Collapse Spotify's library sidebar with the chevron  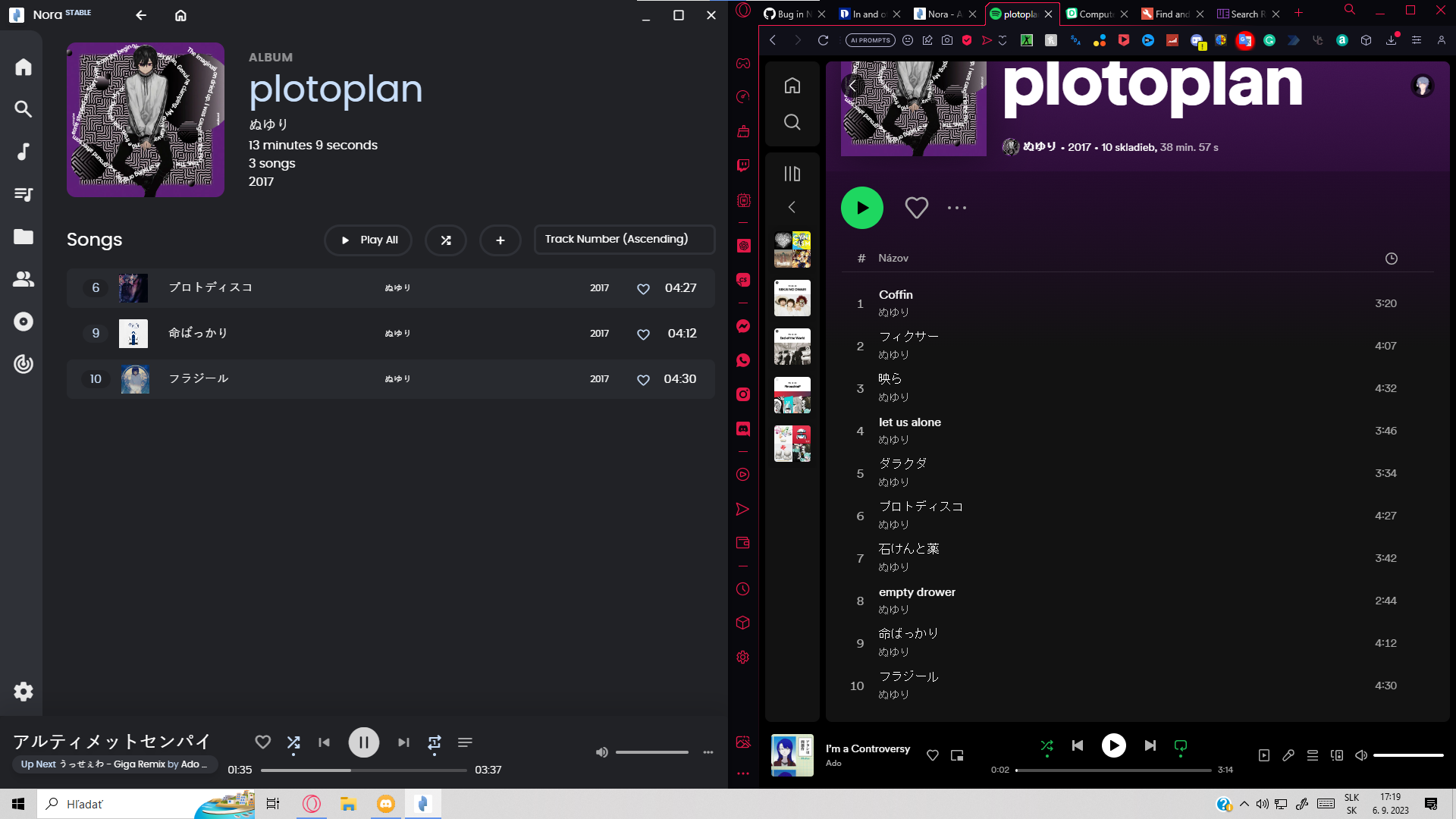coord(792,207)
